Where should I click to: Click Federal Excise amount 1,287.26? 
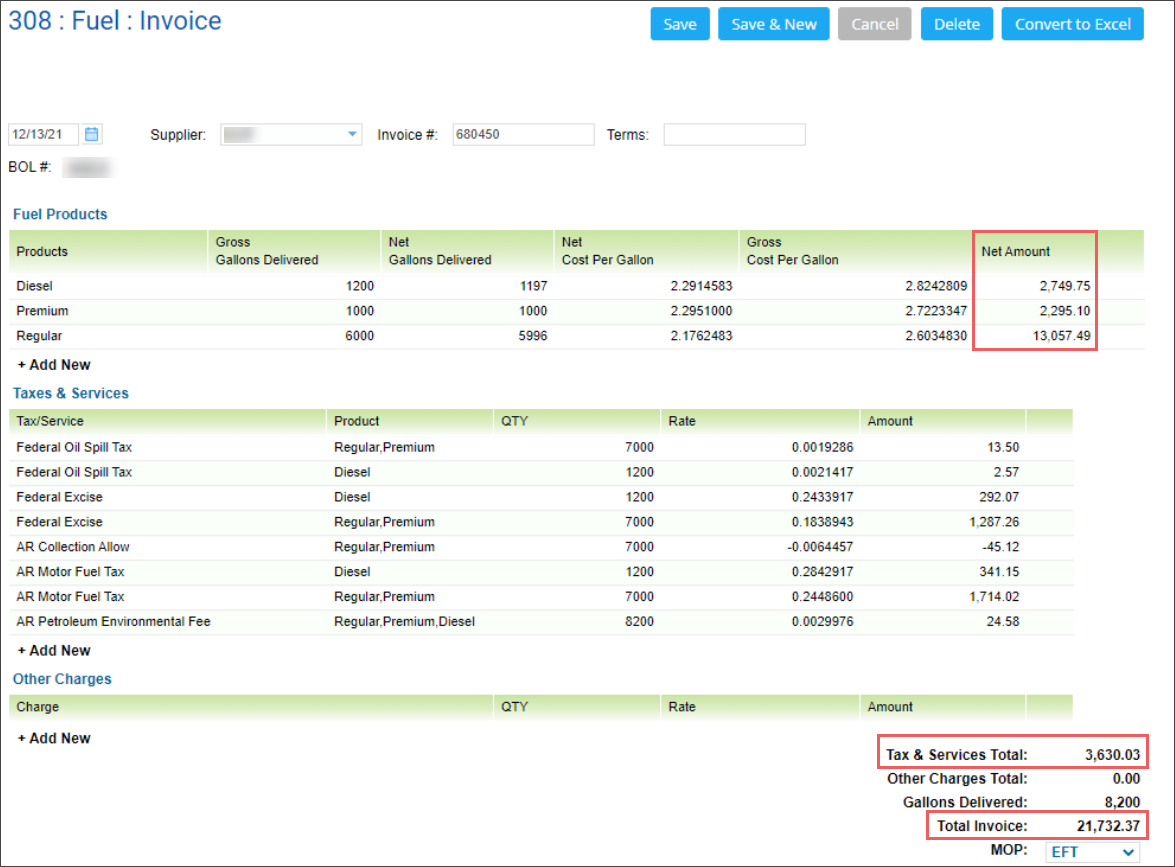click(x=994, y=522)
